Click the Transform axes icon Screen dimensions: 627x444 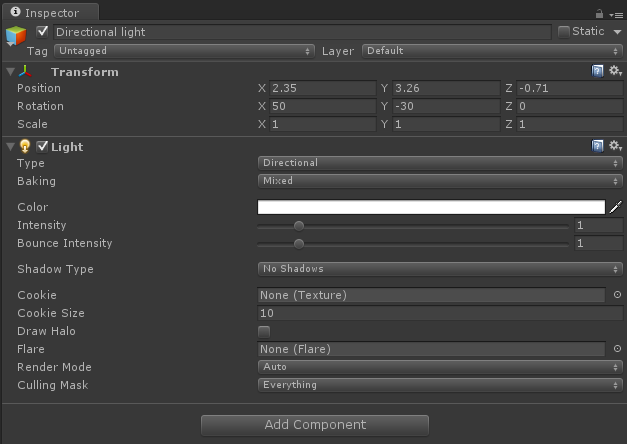25,72
